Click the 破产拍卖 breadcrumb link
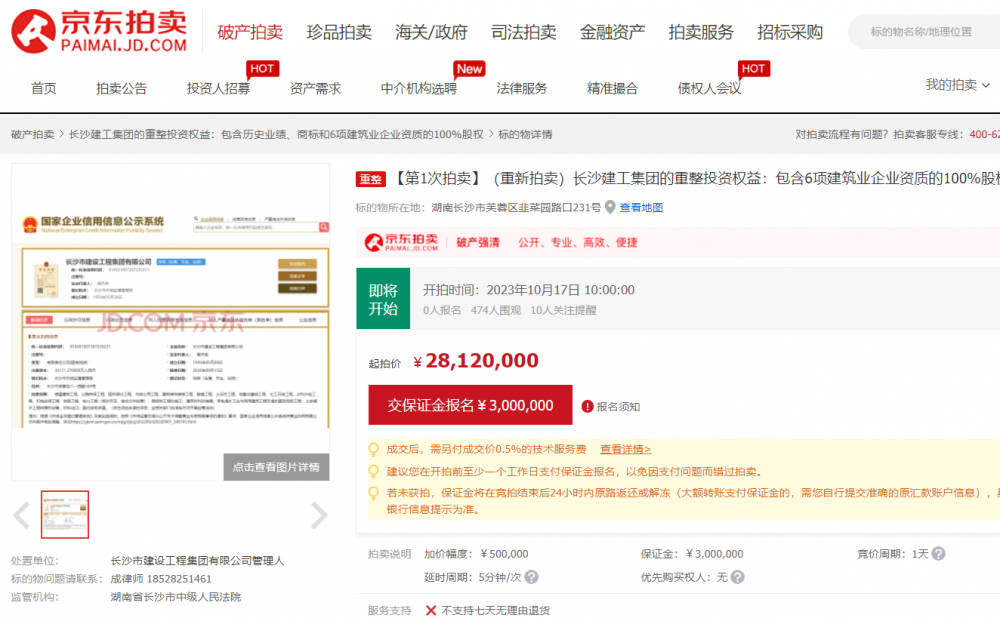The height and width of the screenshot is (621, 1000). [33, 135]
